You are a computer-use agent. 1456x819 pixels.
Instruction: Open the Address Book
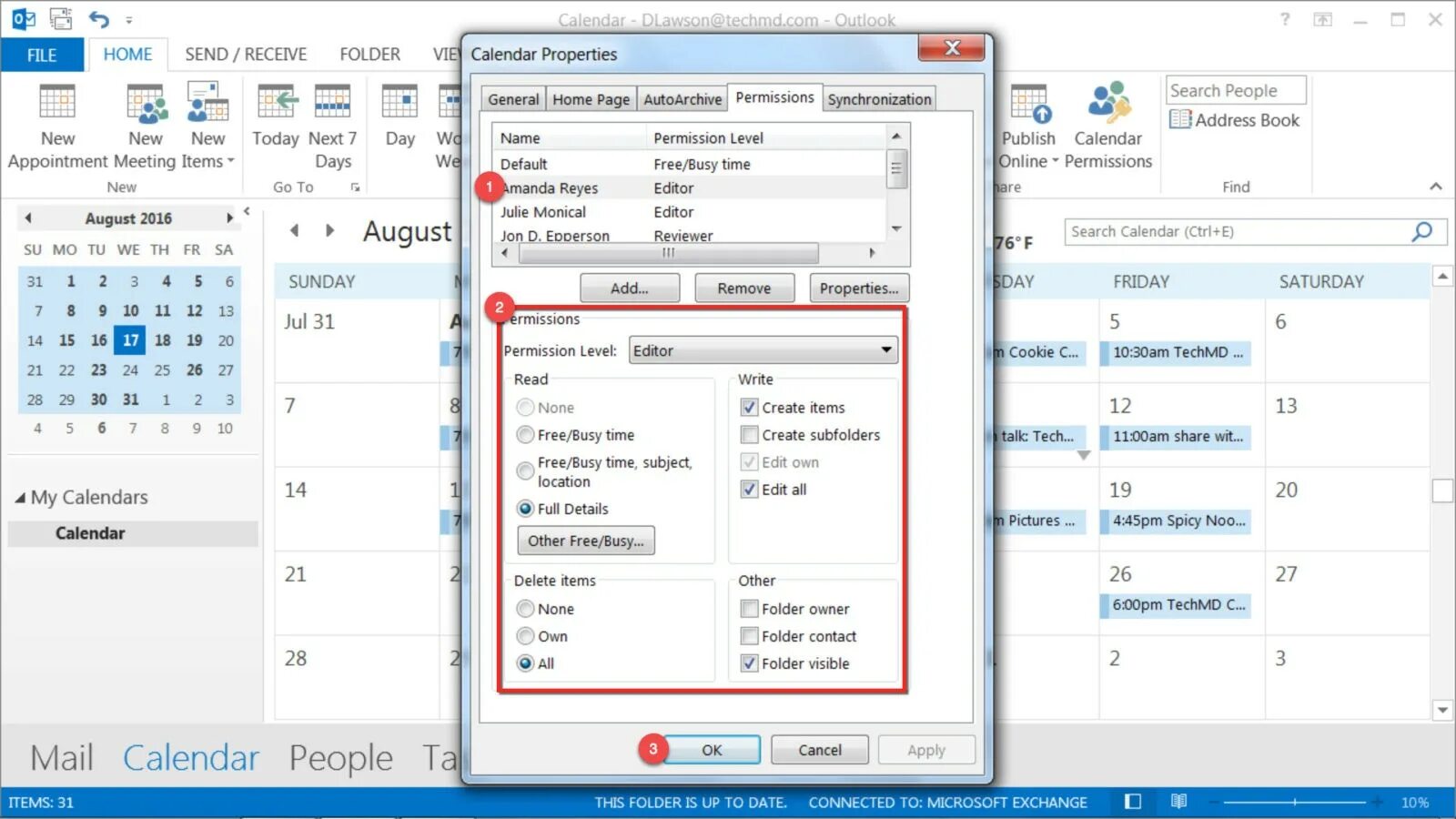[1235, 120]
